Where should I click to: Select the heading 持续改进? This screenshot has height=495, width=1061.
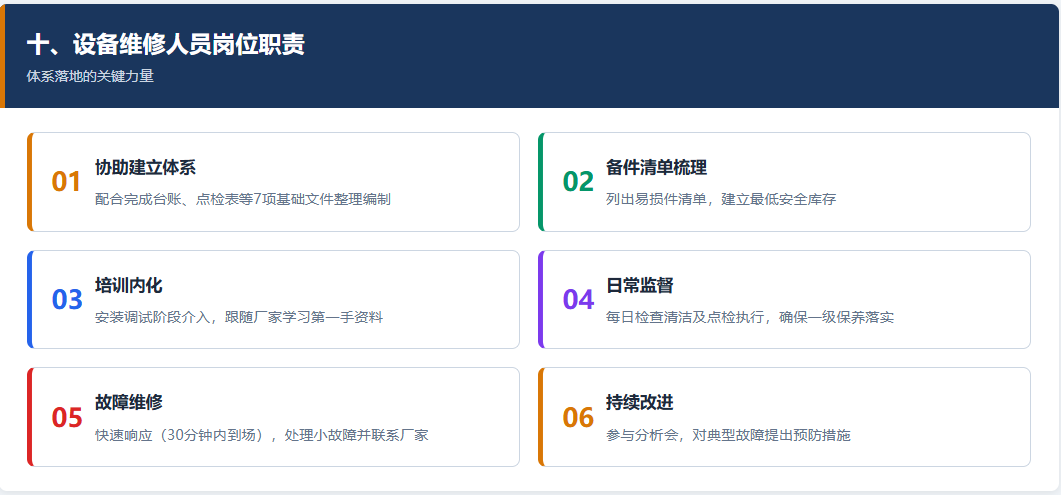(x=639, y=403)
